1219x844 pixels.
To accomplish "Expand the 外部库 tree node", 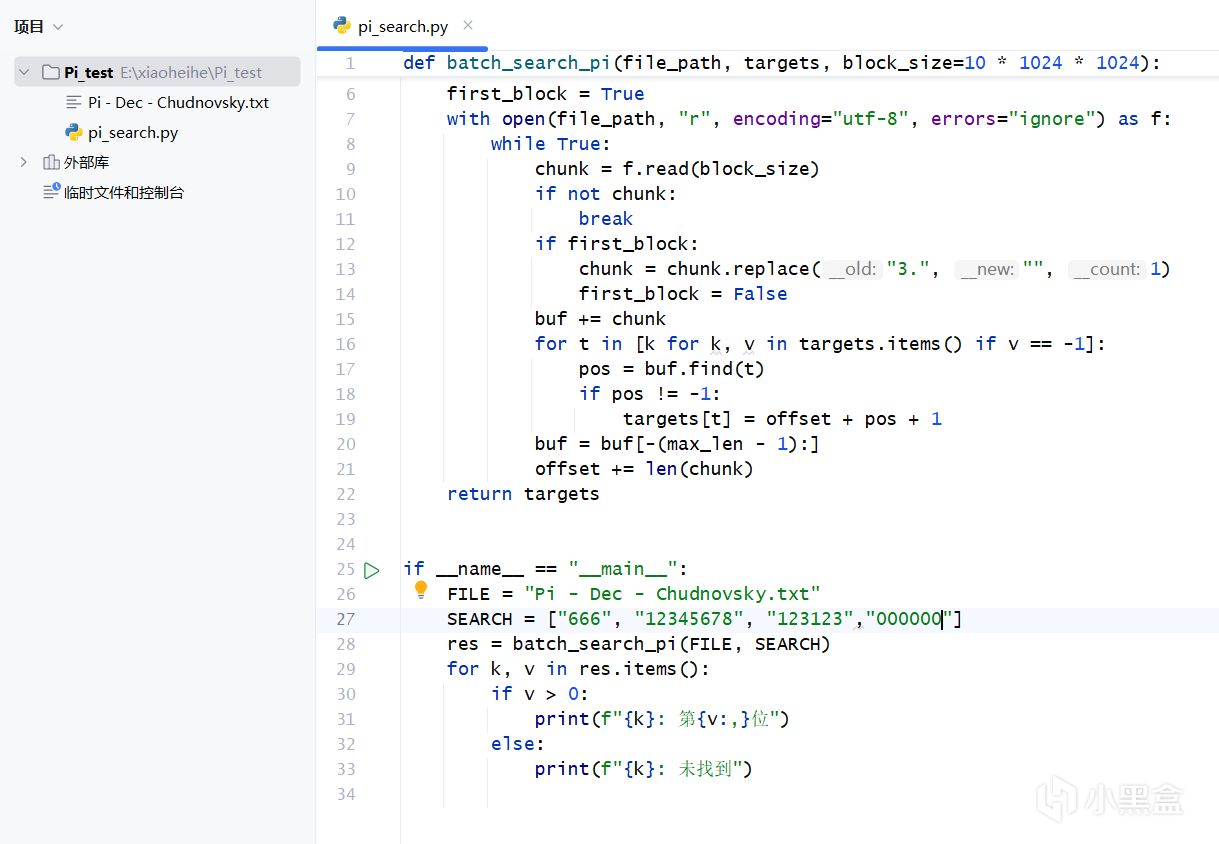I will pyautogui.click(x=24, y=162).
